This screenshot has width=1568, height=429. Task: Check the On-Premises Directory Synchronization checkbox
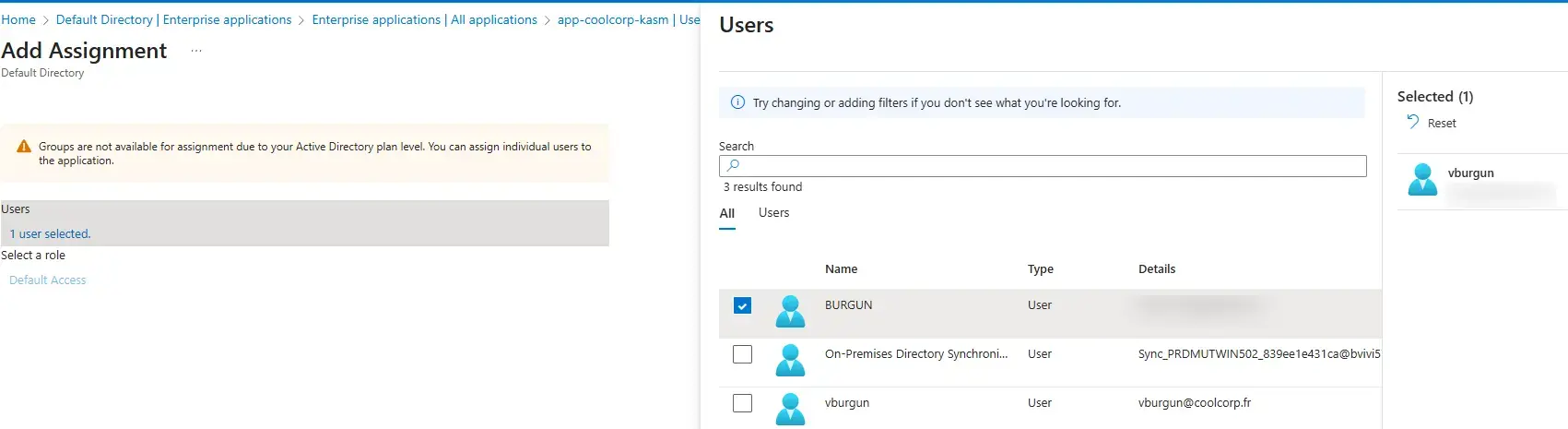742,354
